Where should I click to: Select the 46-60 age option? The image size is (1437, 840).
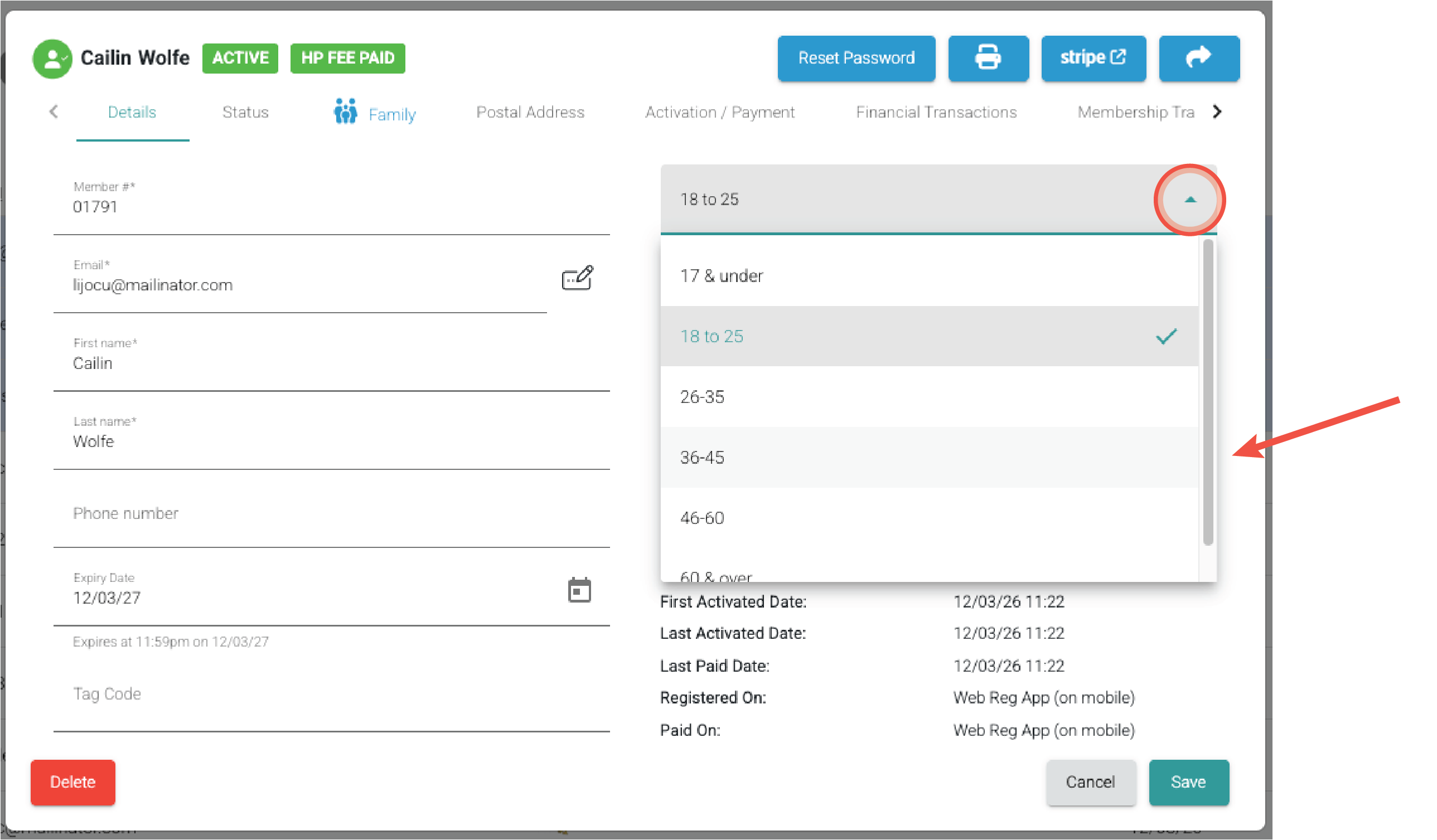(928, 518)
